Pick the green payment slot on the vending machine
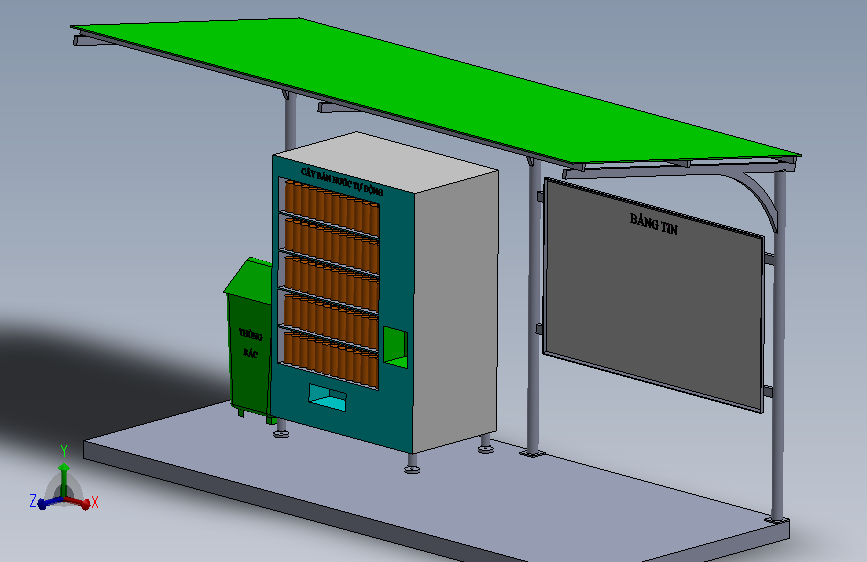The height and width of the screenshot is (562, 867). tap(395, 347)
